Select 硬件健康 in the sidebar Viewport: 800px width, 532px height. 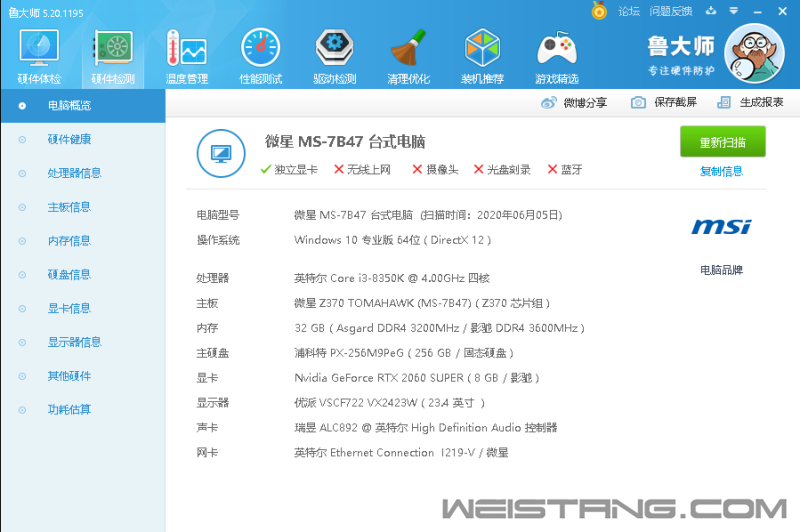pyautogui.click(x=69, y=139)
